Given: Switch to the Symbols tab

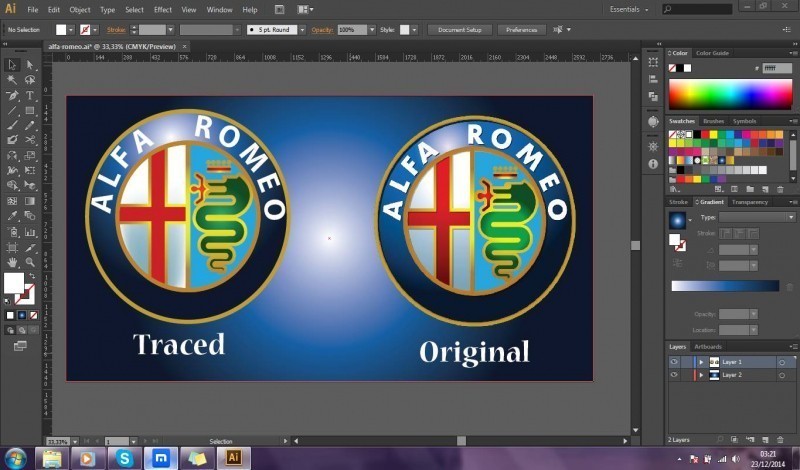Looking at the screenshot, I should point(744,121).
